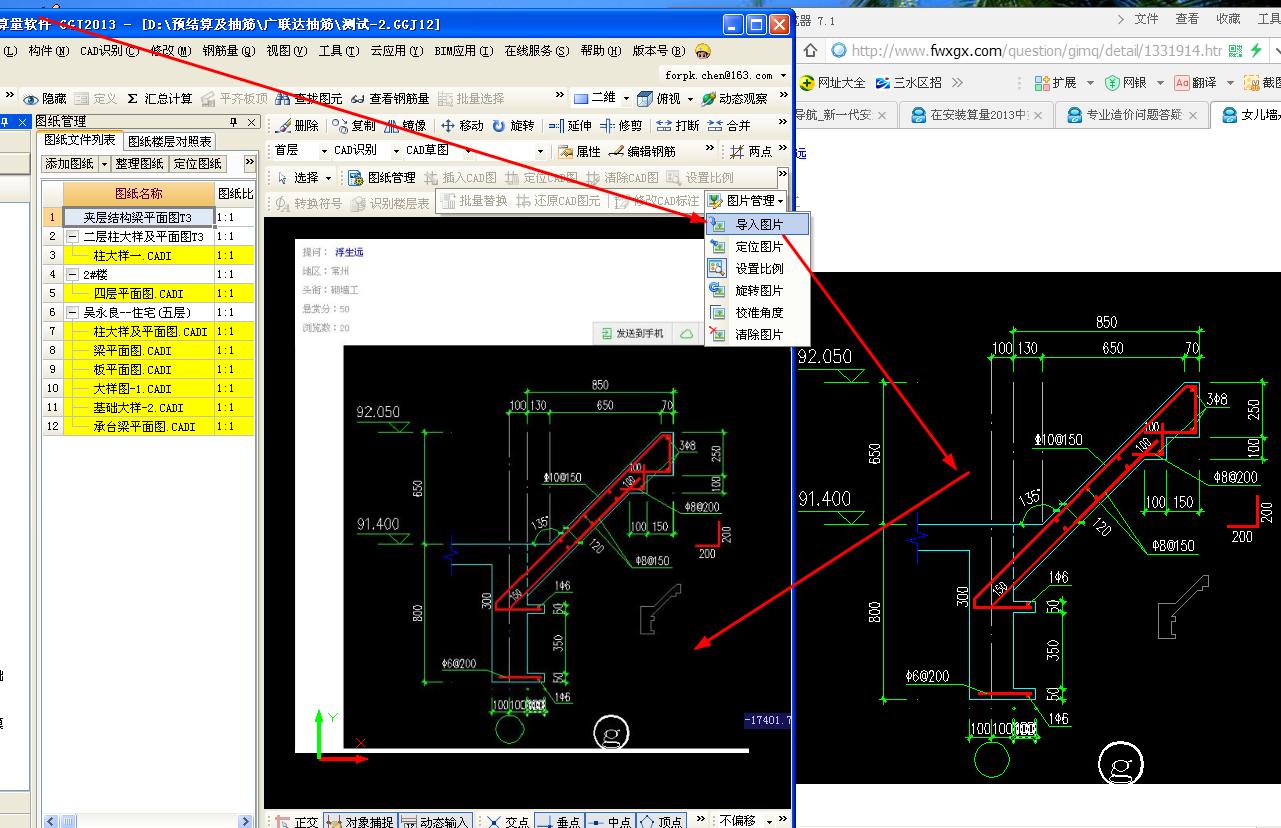Image resolution: width=1281 pixels, height=828 pixels.
Task: Choose 旋转图片 rotate picture entry
Action: pos(758,291)
